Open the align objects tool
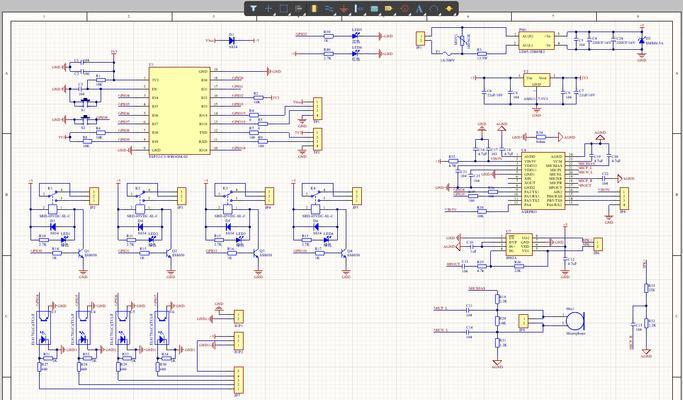Screen dimensions: 683x400 pyautogui.click(x=298, y=8)
